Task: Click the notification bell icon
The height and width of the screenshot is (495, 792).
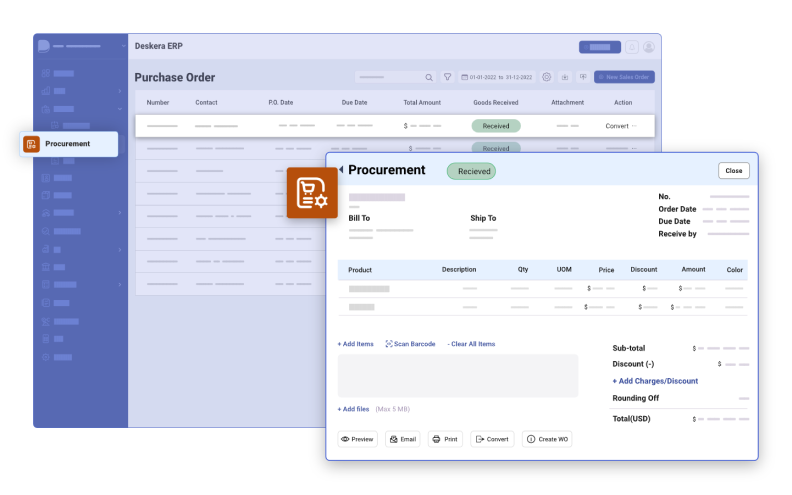Action: click(x=631, y=47)
